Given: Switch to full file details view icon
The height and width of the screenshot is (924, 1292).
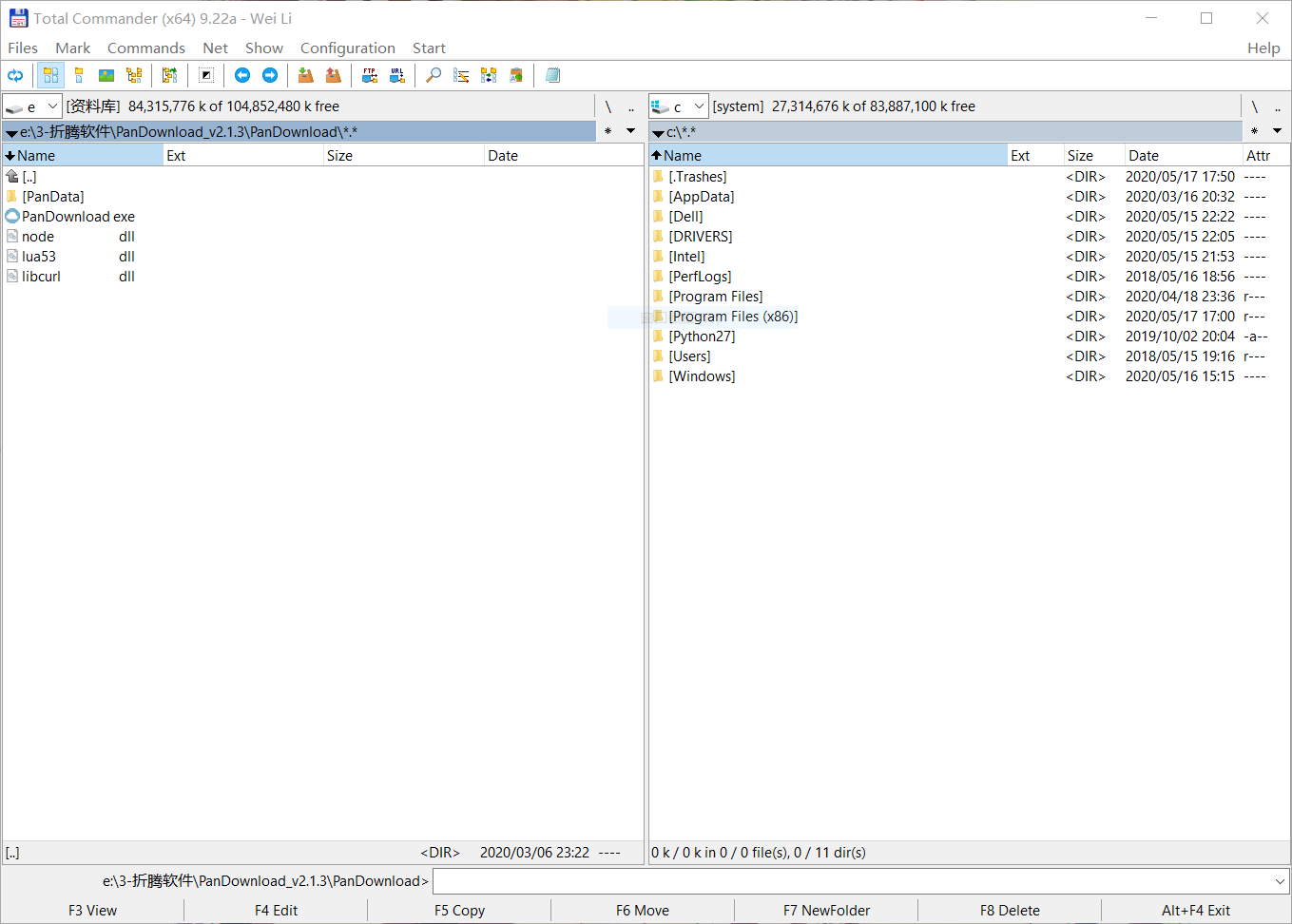Looking at the screenshot, I should [x=79, y=75].
